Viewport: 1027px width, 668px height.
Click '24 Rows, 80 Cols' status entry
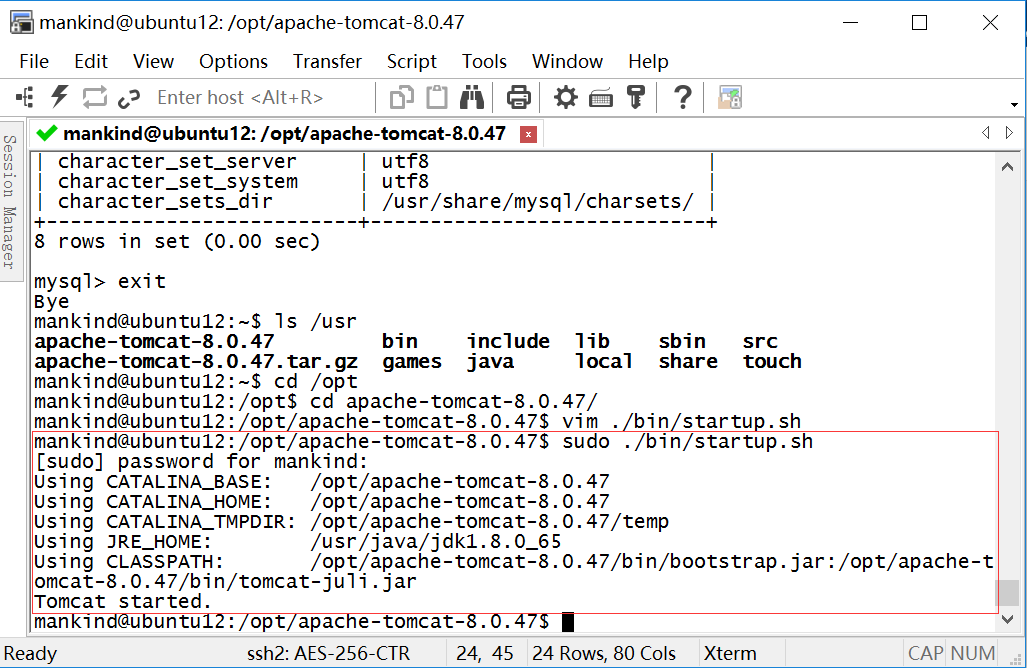pyautogui.click(x=603, y=654)
